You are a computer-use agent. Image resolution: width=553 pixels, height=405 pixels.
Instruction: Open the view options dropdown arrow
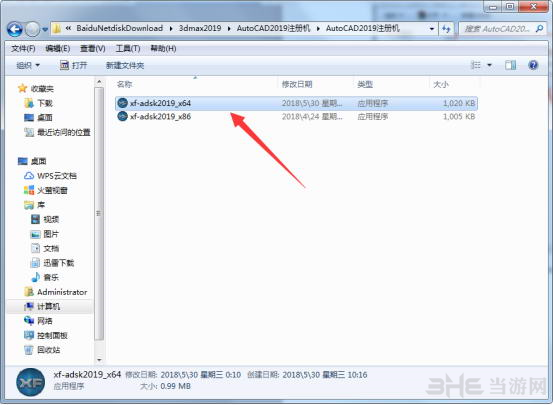(490, 65)
